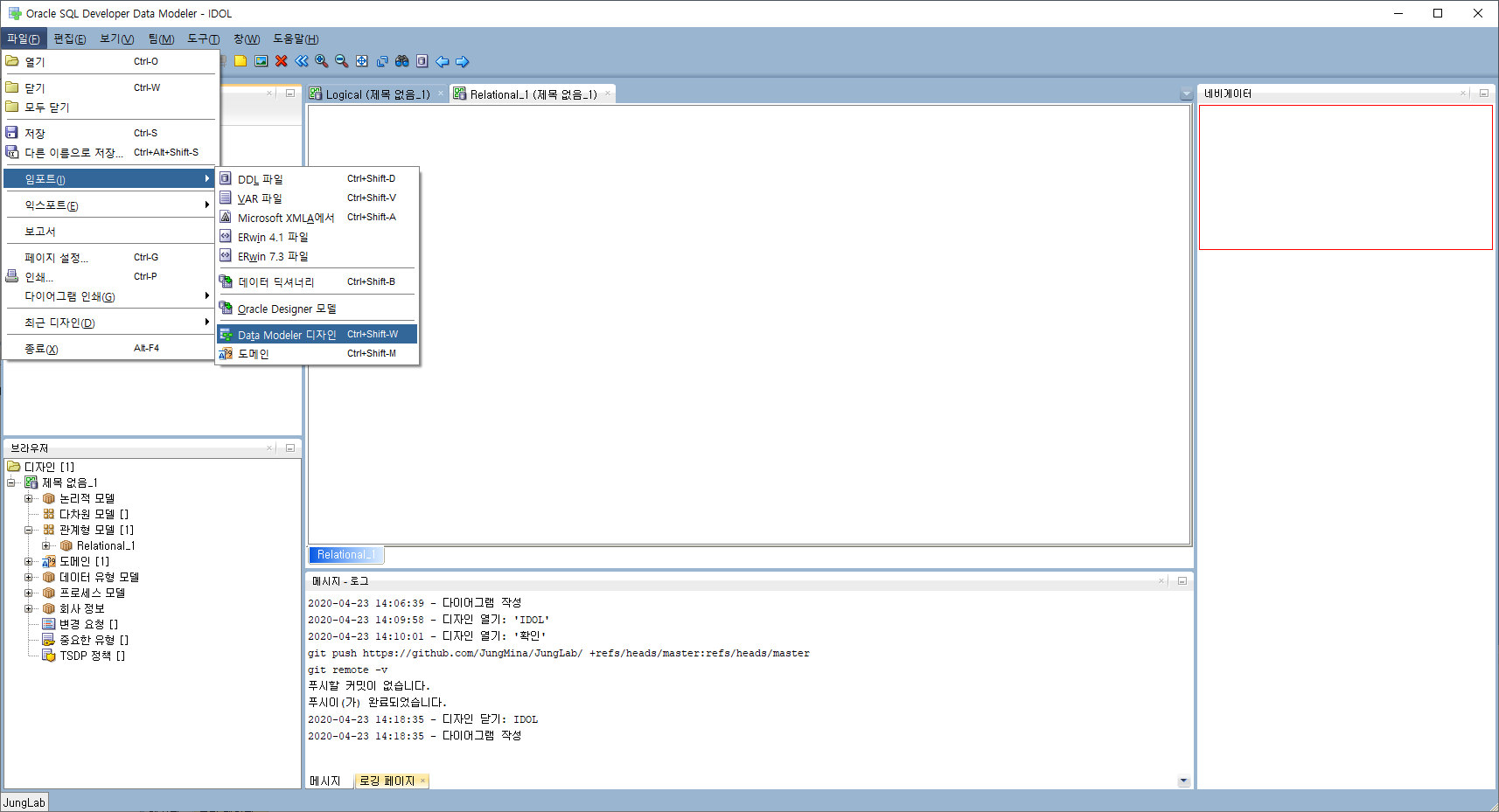Open the 익스포트 submenu
The width and height of the screenshot is (1499, 812).
110,205
